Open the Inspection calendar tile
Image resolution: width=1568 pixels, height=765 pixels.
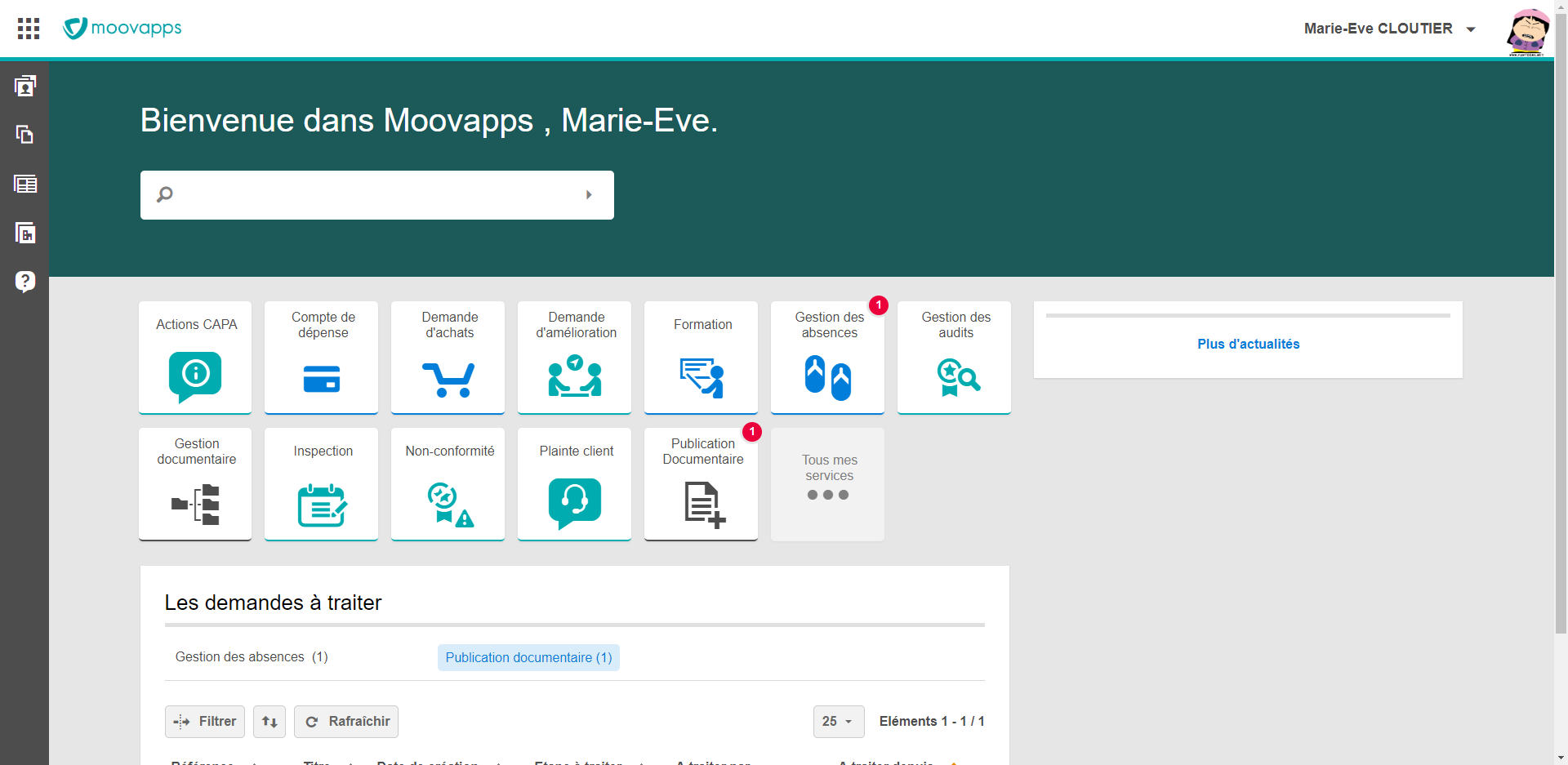click(x=322, y=484)
